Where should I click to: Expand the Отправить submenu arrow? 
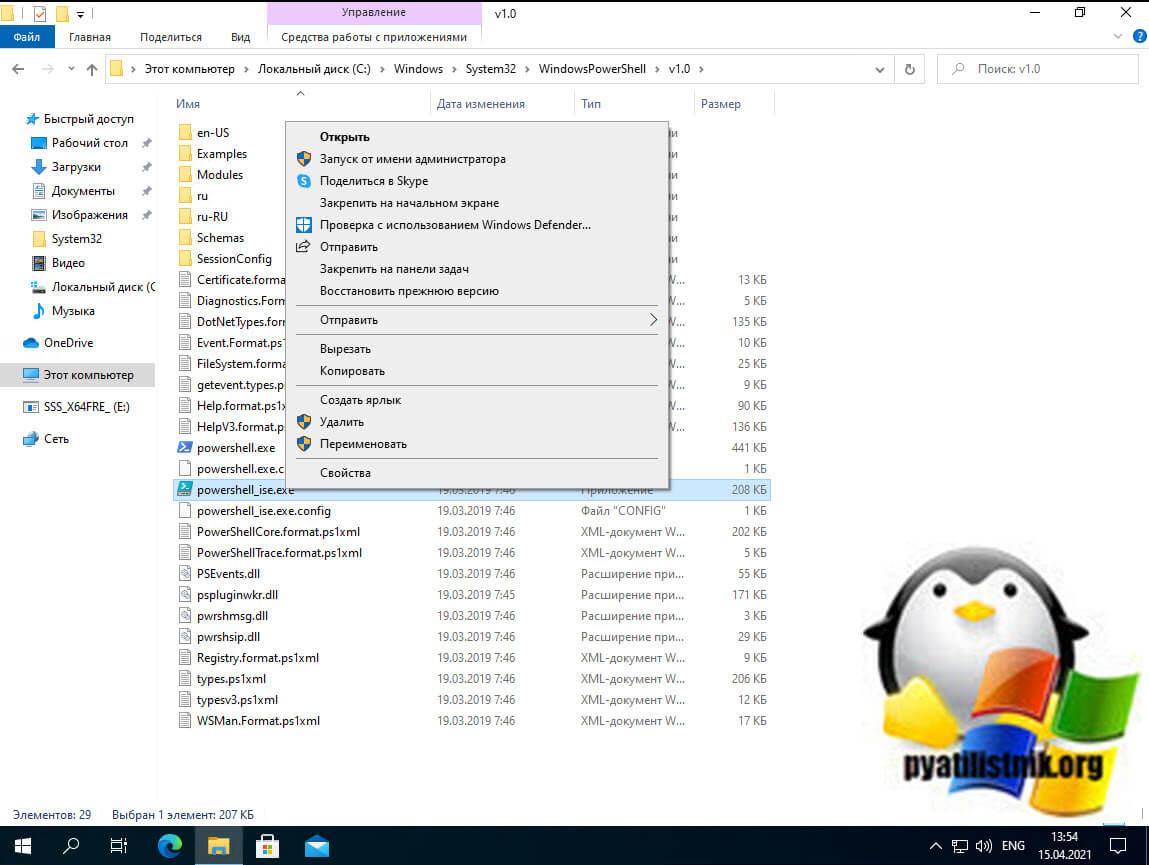653,320
